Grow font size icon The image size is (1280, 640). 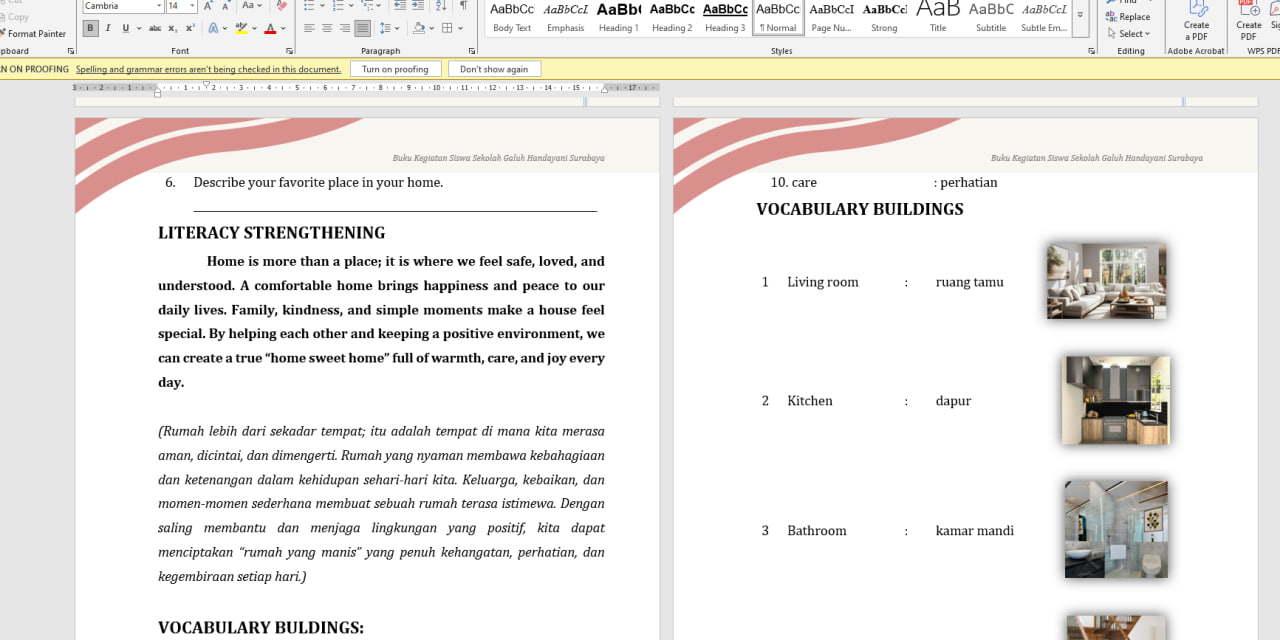click(208, 6)
